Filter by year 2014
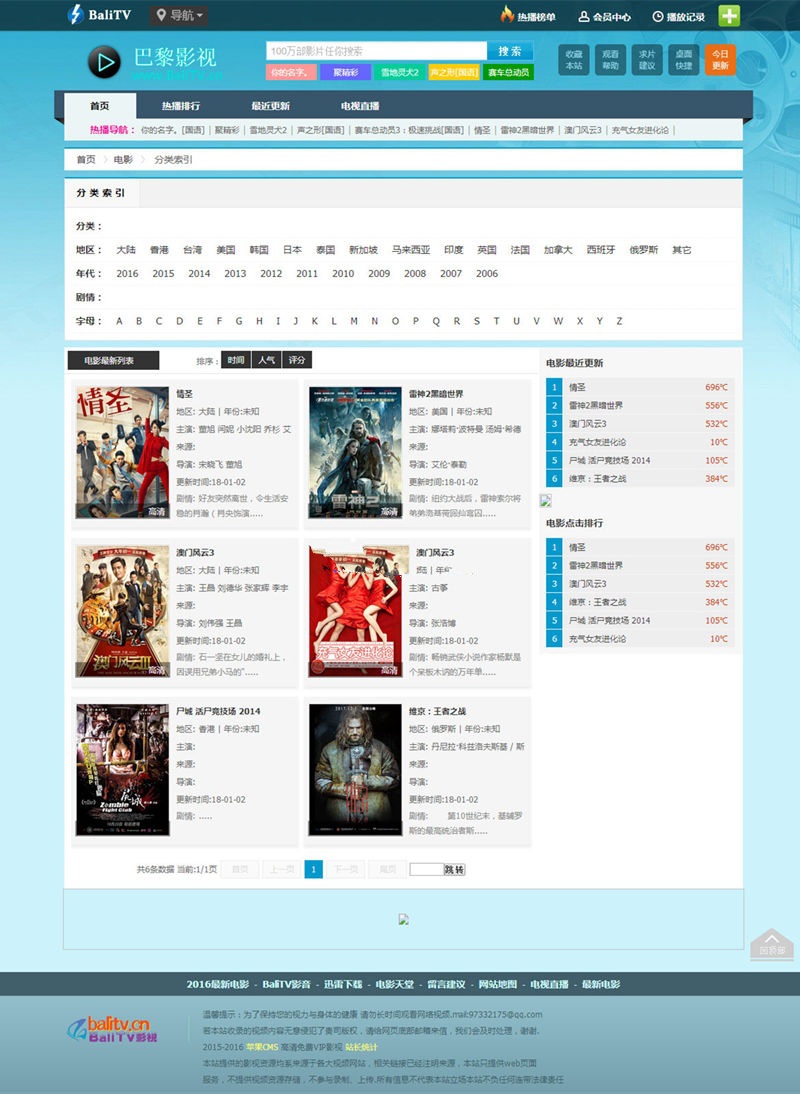Screen dimensions: 800x1094 point(199,273)
